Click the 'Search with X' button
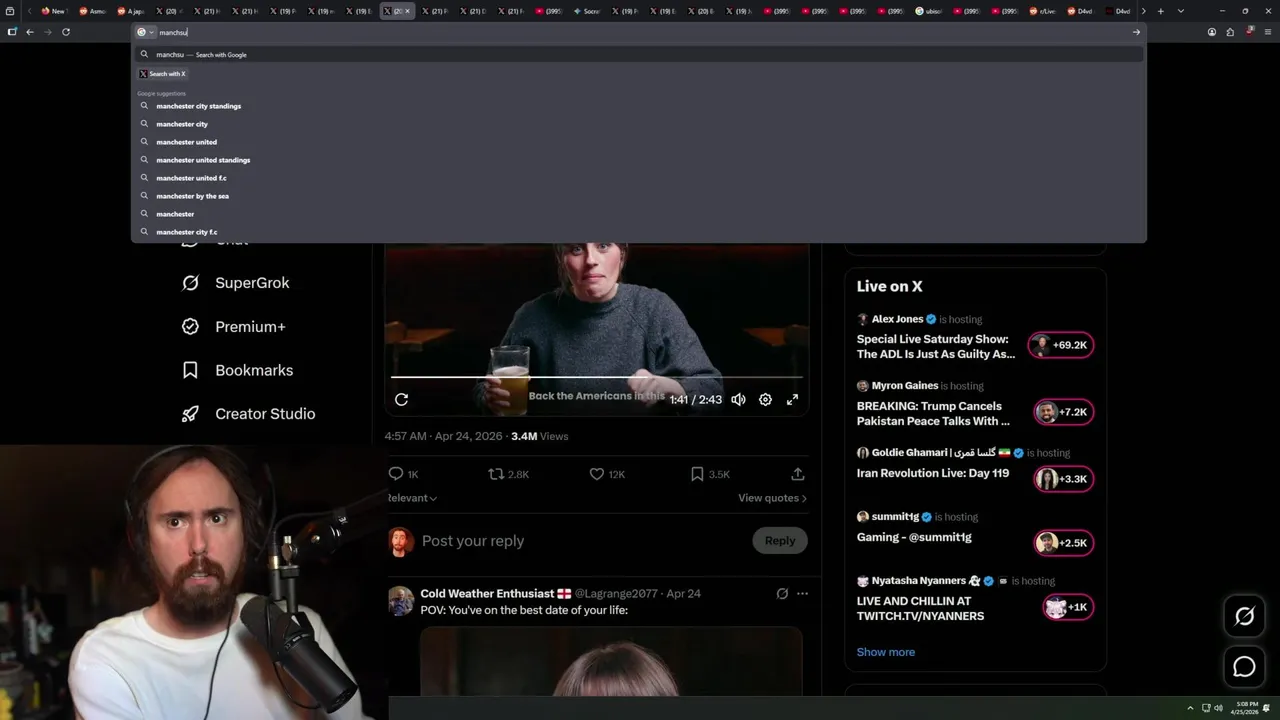The image size is (1280, 720). (x=163, y=74)
